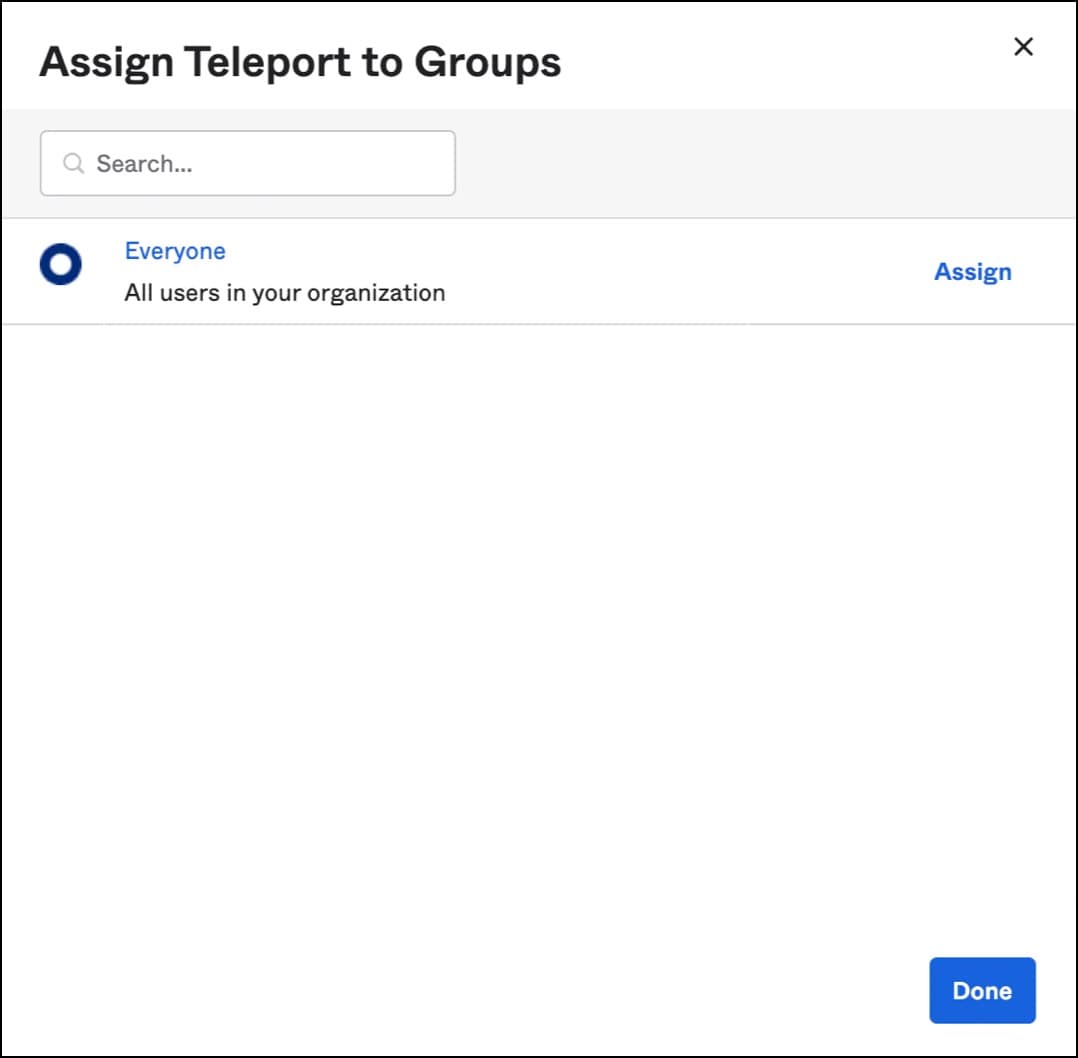Activate the search bar to filter groups
This screenshot has width=1078, height=1058.
[247, 162]
